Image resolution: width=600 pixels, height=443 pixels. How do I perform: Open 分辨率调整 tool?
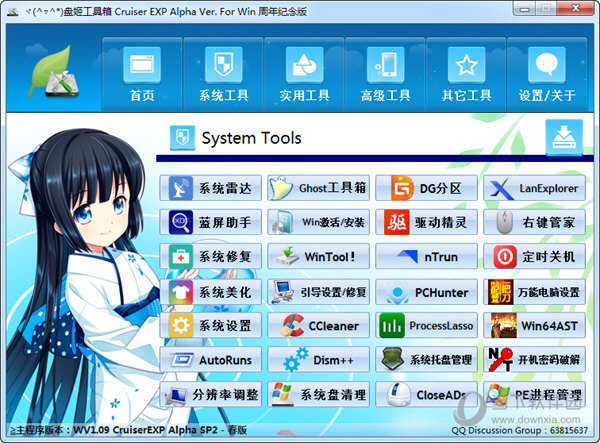[210, 394]
